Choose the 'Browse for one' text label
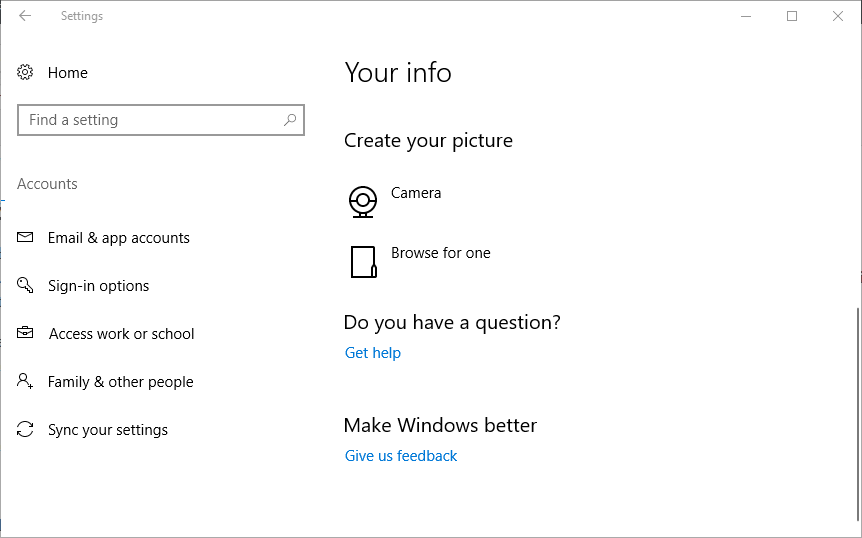The image size is (862, 538). click(x=440, y=253)
